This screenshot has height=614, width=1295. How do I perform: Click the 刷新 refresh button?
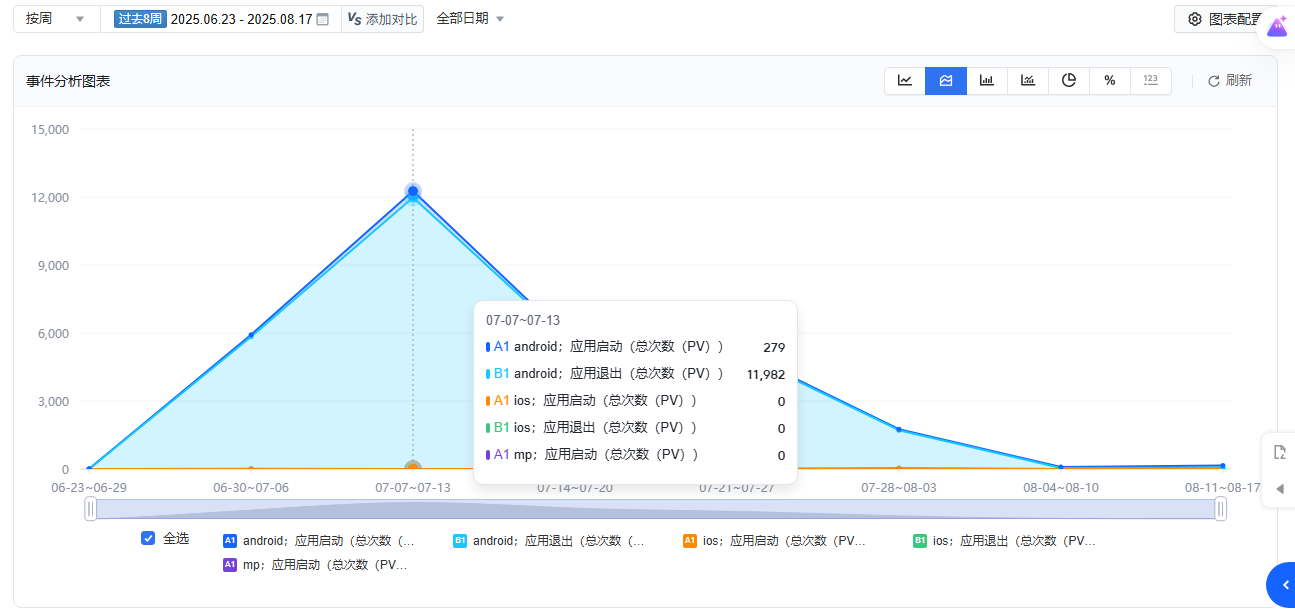(x=1230, y=81)
